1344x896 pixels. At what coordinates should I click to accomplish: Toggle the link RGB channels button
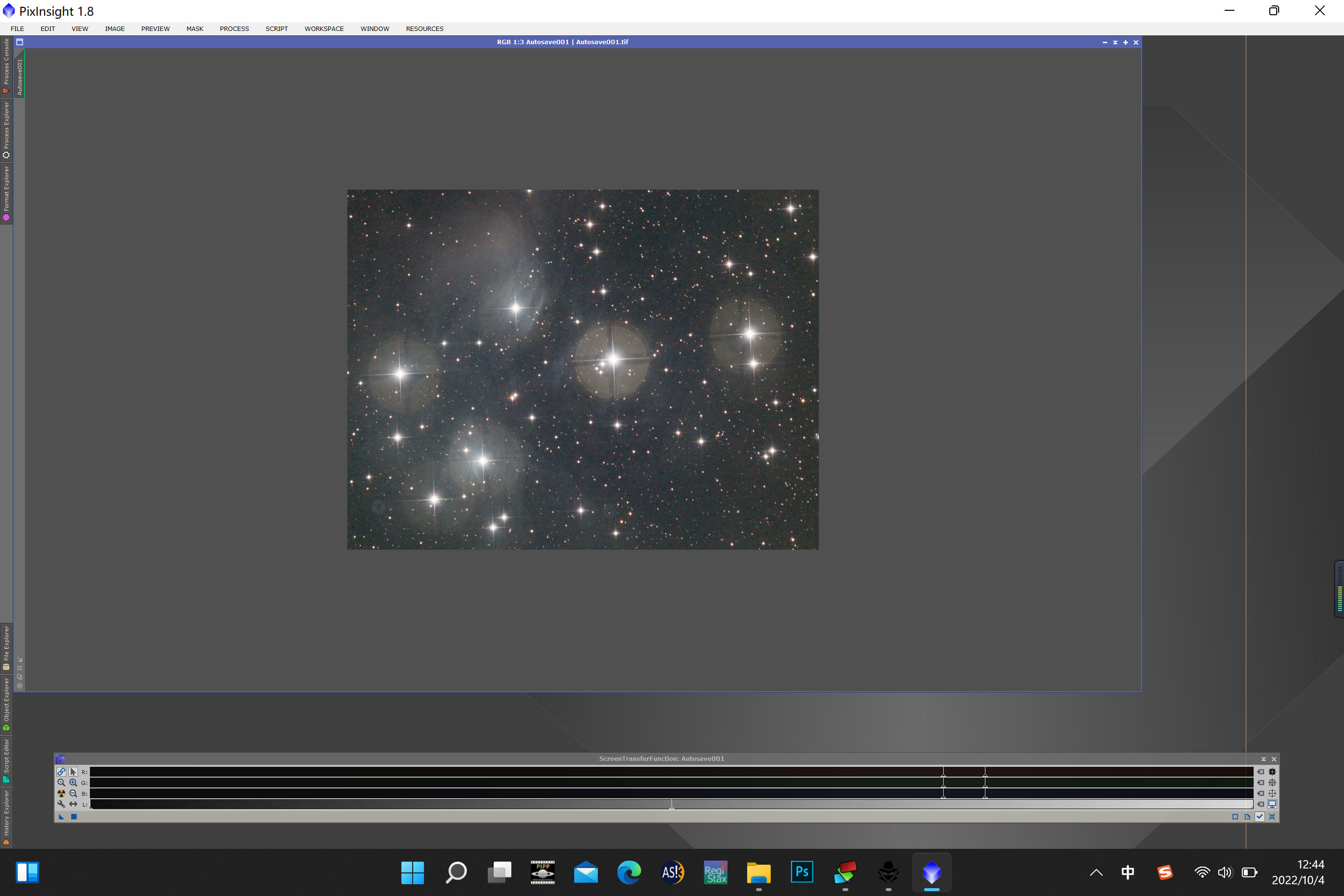click(x=61, y=771)
